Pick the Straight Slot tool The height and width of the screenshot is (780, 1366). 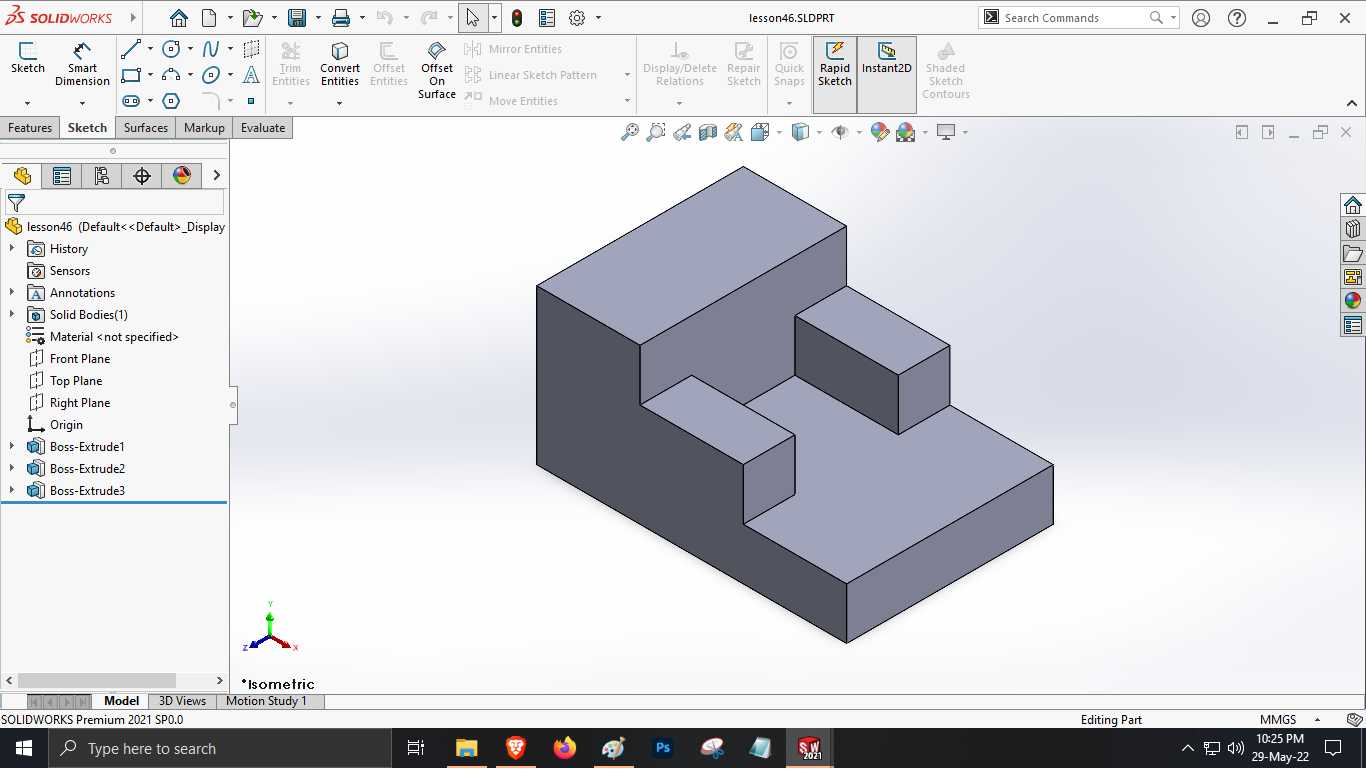(x=131, y=101)
